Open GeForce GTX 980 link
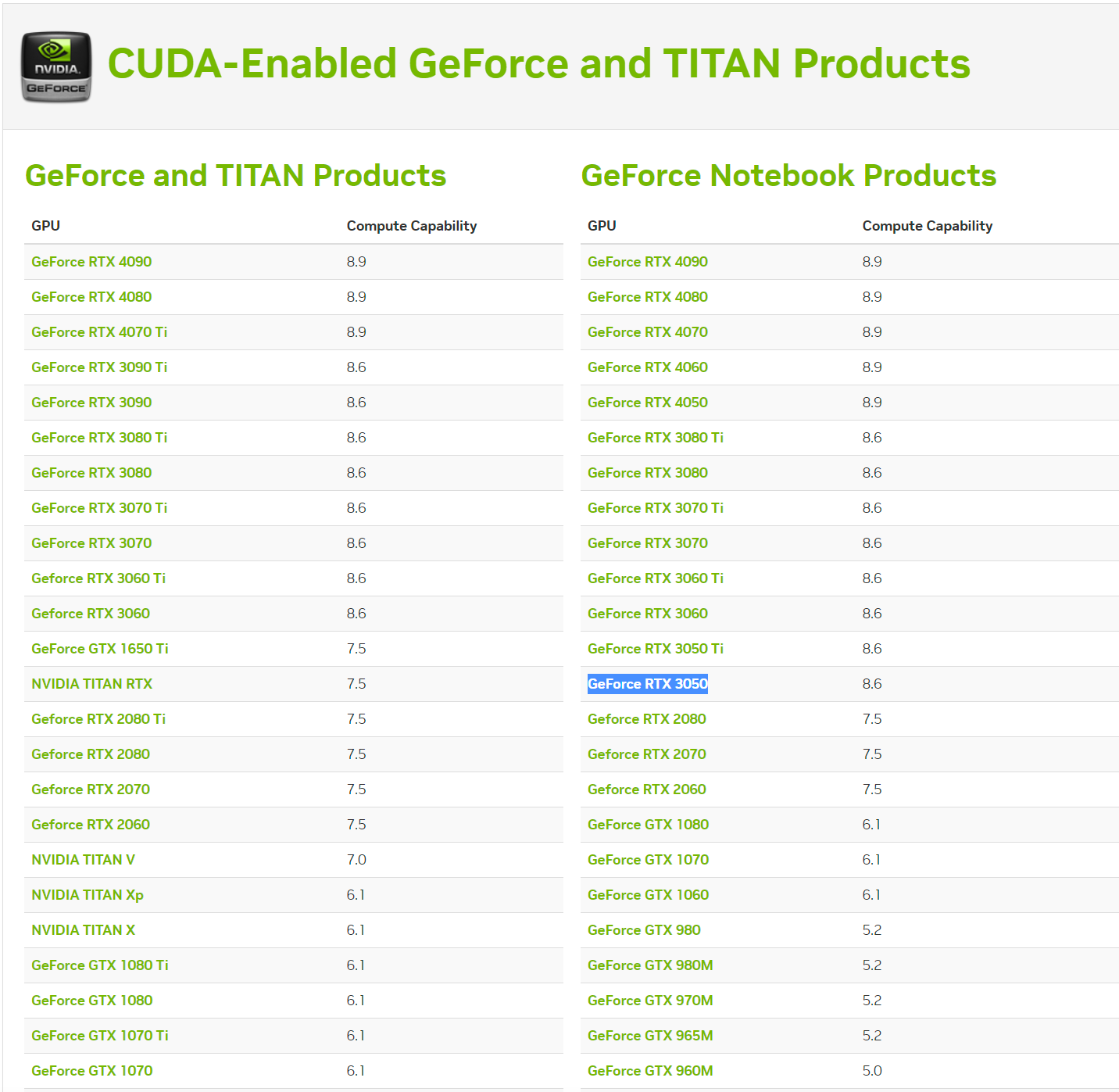The width and height of the screenshot is (1119, 1092). 644,930
